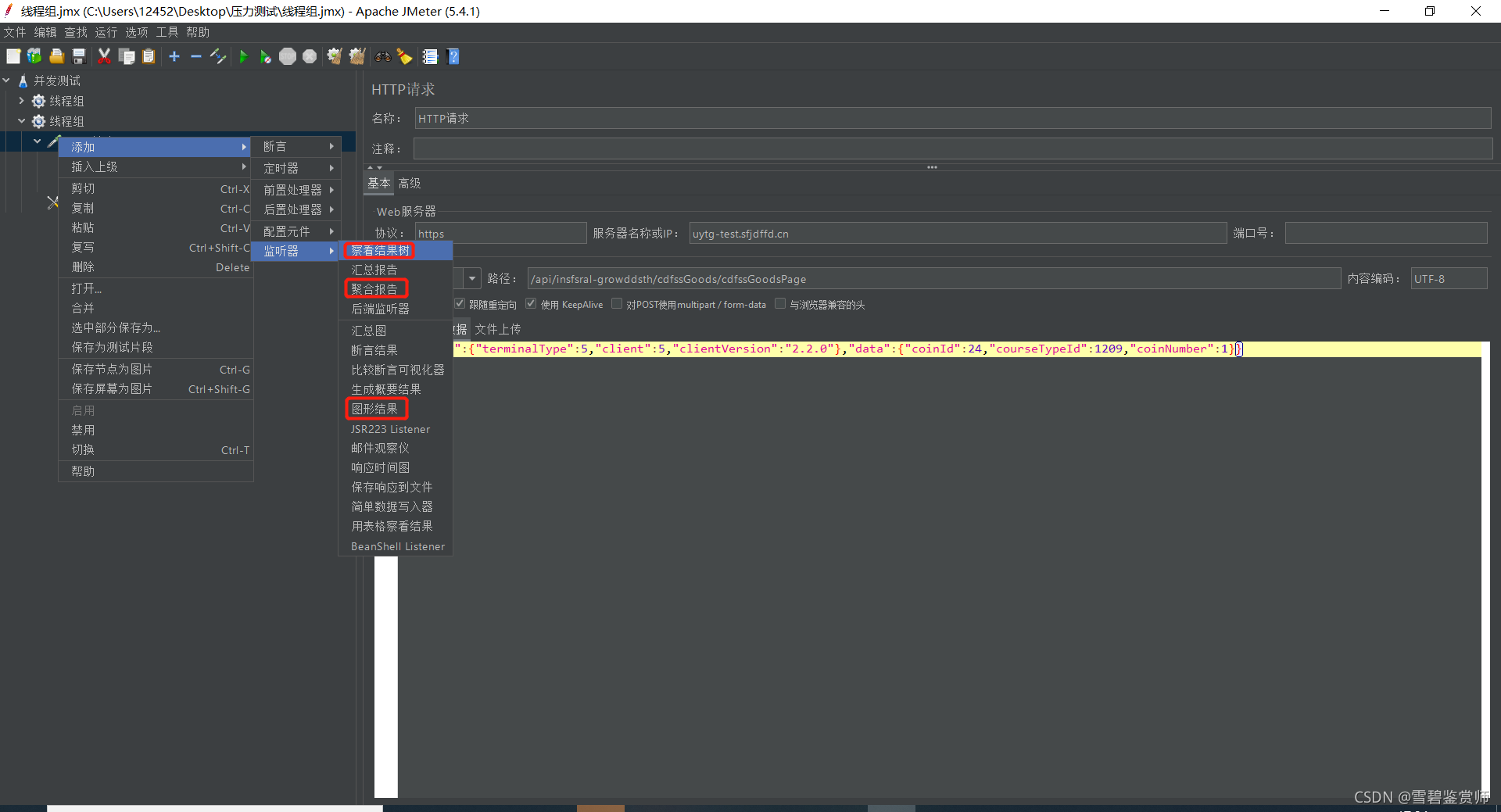Image resolution: width=1501 pixels, height=812 pixels.
Task: Open the 文件 menu
Action: click(x=14, y=32)
